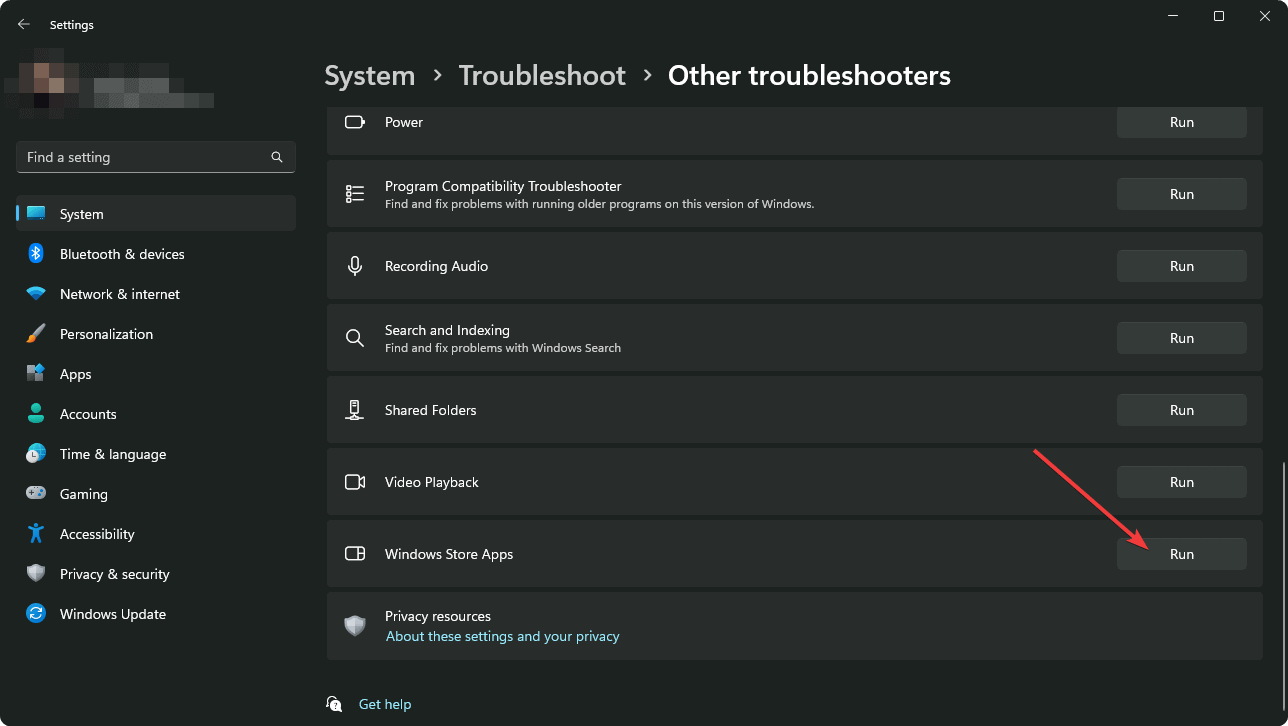The width and height of the screenshot is (1288, 726).
Task: Select the Power battery icon
Action: point(354,121)
